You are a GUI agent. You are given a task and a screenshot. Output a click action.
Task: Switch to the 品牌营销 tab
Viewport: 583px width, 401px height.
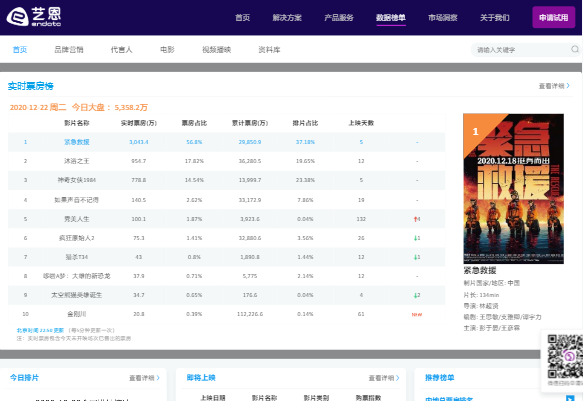[69, 49]
